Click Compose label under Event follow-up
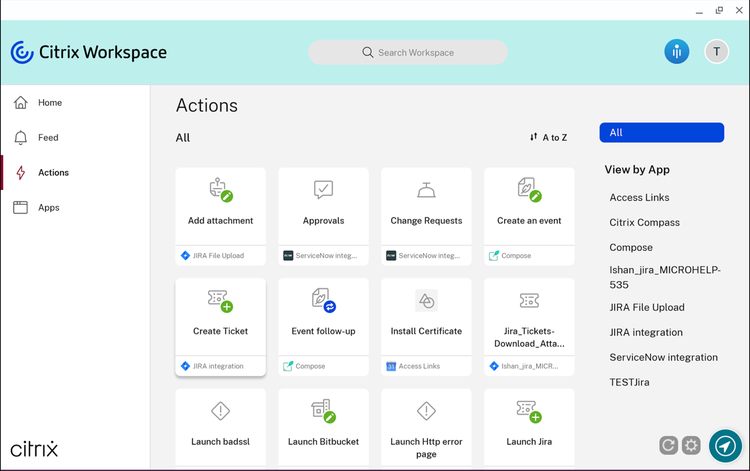The width and height of the screenshot is (750, 471). 310,366
